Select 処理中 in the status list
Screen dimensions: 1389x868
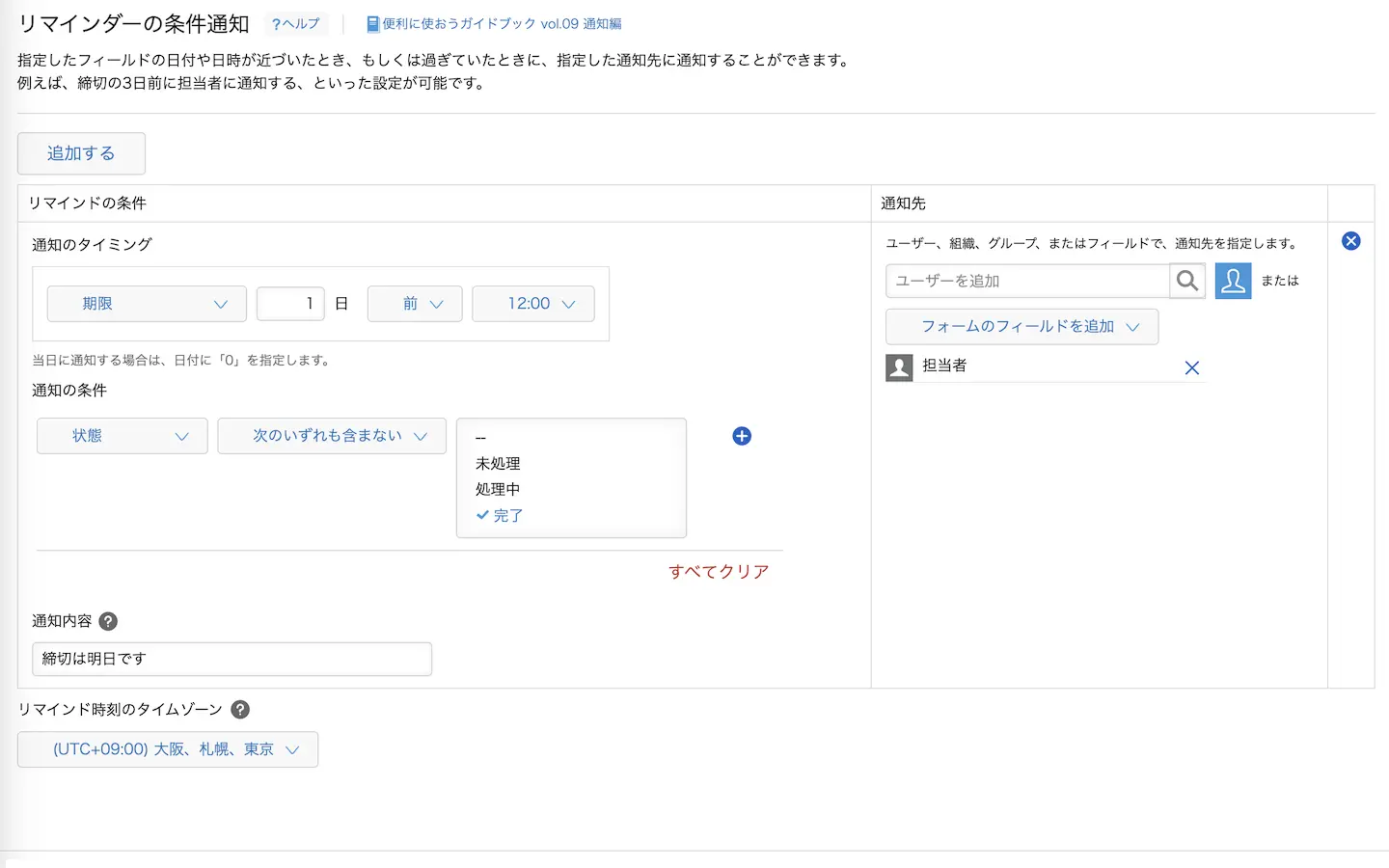click(x=498, y=490)
